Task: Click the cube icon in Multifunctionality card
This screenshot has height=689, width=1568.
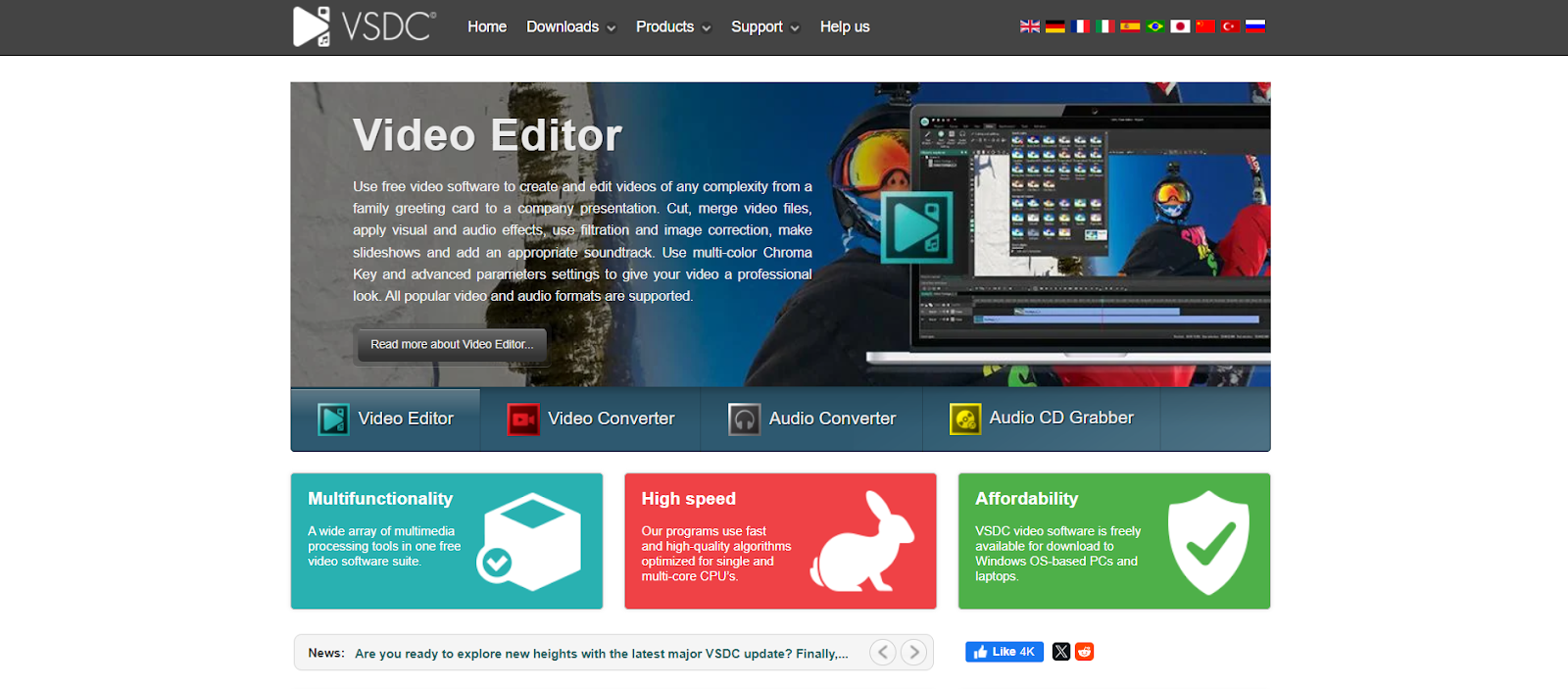Action: point(529,541)
